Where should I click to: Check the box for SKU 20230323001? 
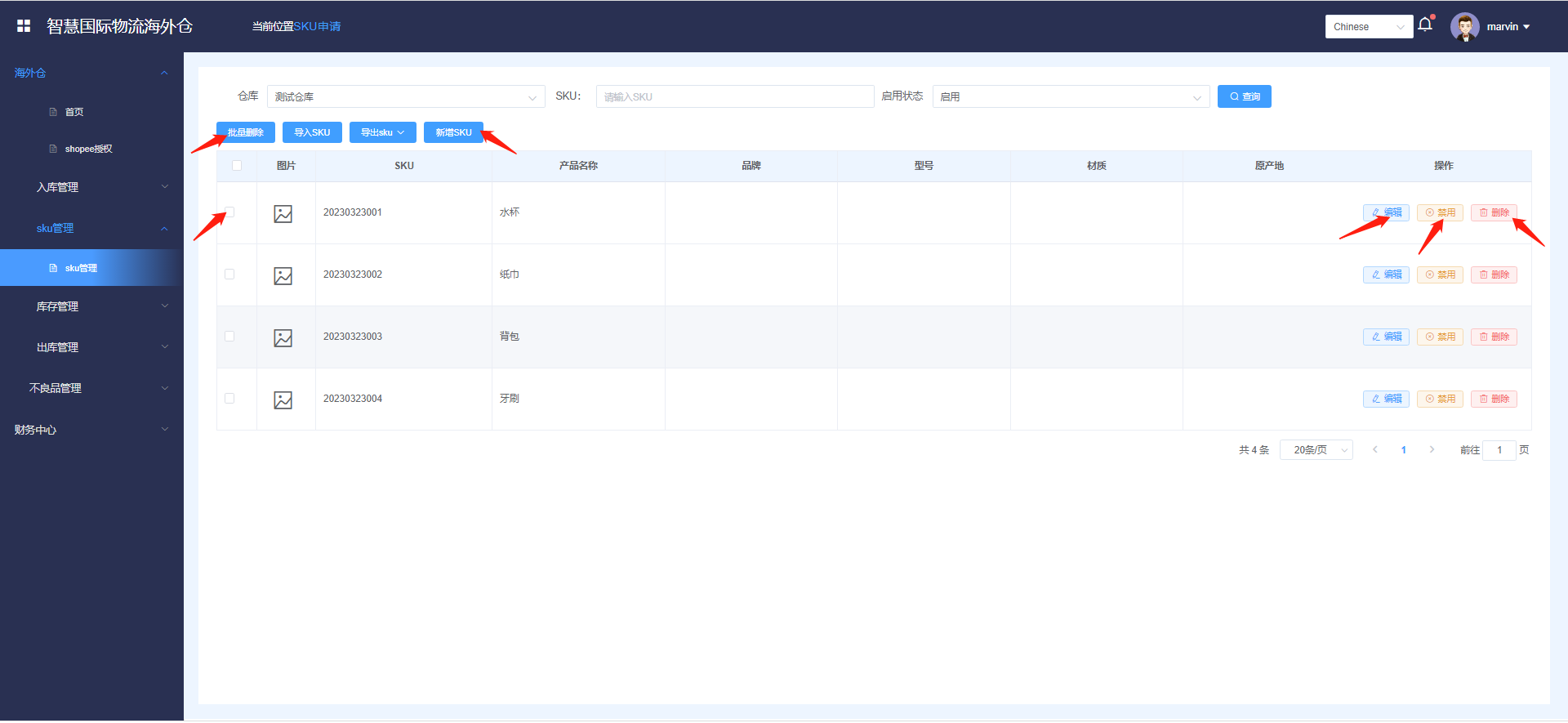tap(229, 212)
